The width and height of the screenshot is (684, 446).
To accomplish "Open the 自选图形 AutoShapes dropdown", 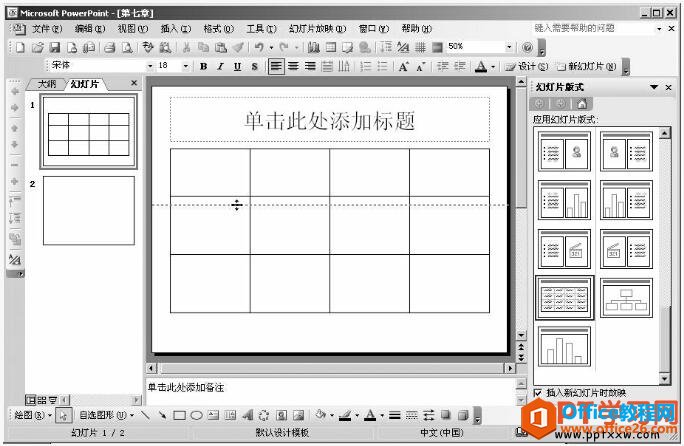I will coord(106,415).
